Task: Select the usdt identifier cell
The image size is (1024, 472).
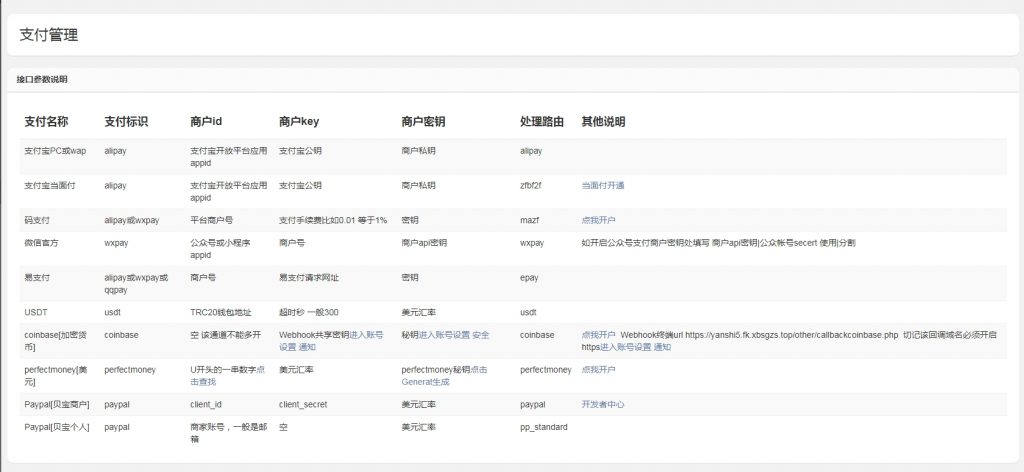Action: tap(112, 312)
